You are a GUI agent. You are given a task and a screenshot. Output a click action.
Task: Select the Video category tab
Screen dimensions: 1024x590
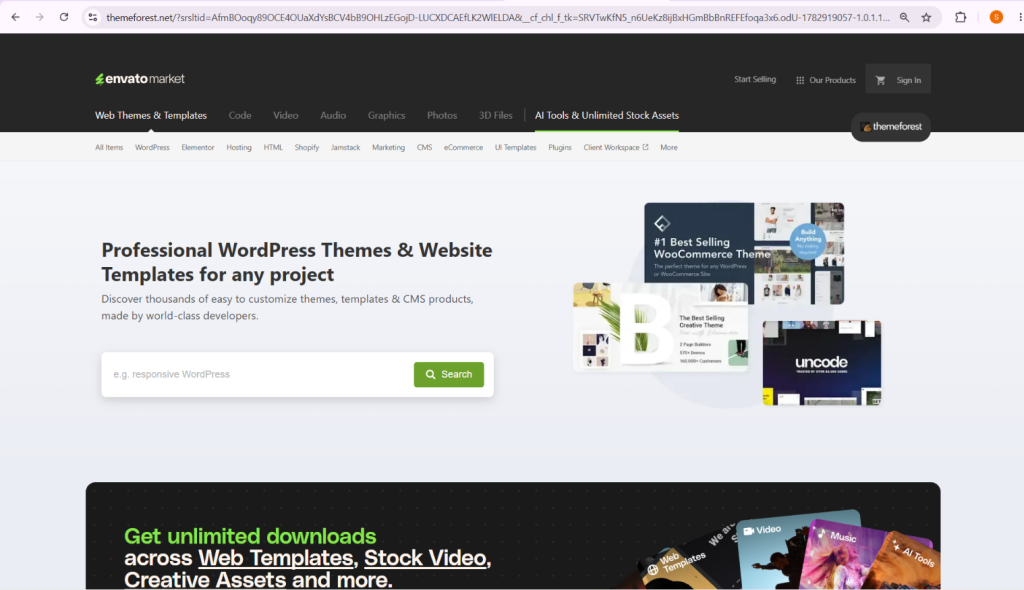tap(285, 116)
